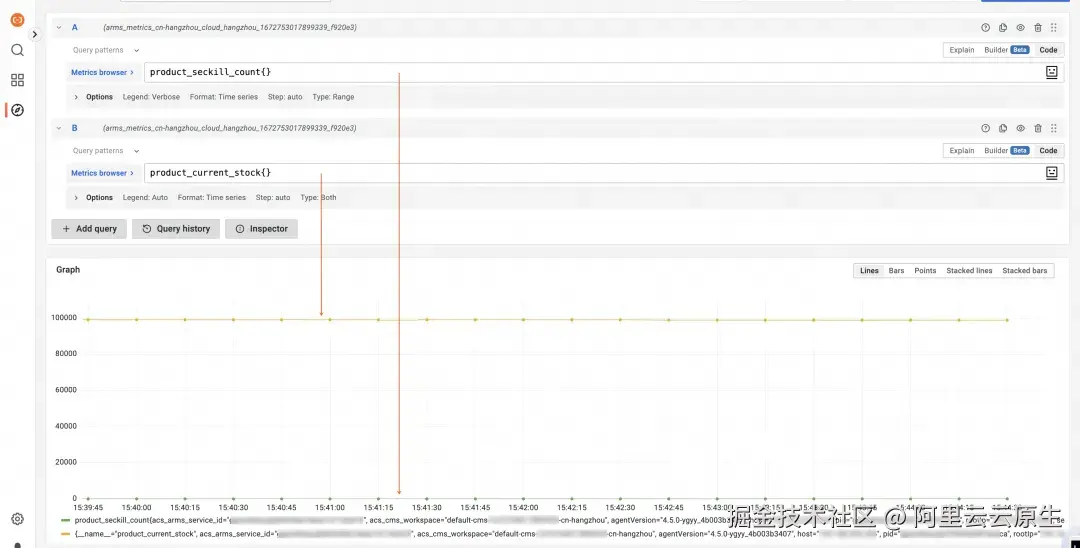Viewport: 1080px width, 548px height.
Task: Open Metrics browser for query A
Action: click(102, 72)
